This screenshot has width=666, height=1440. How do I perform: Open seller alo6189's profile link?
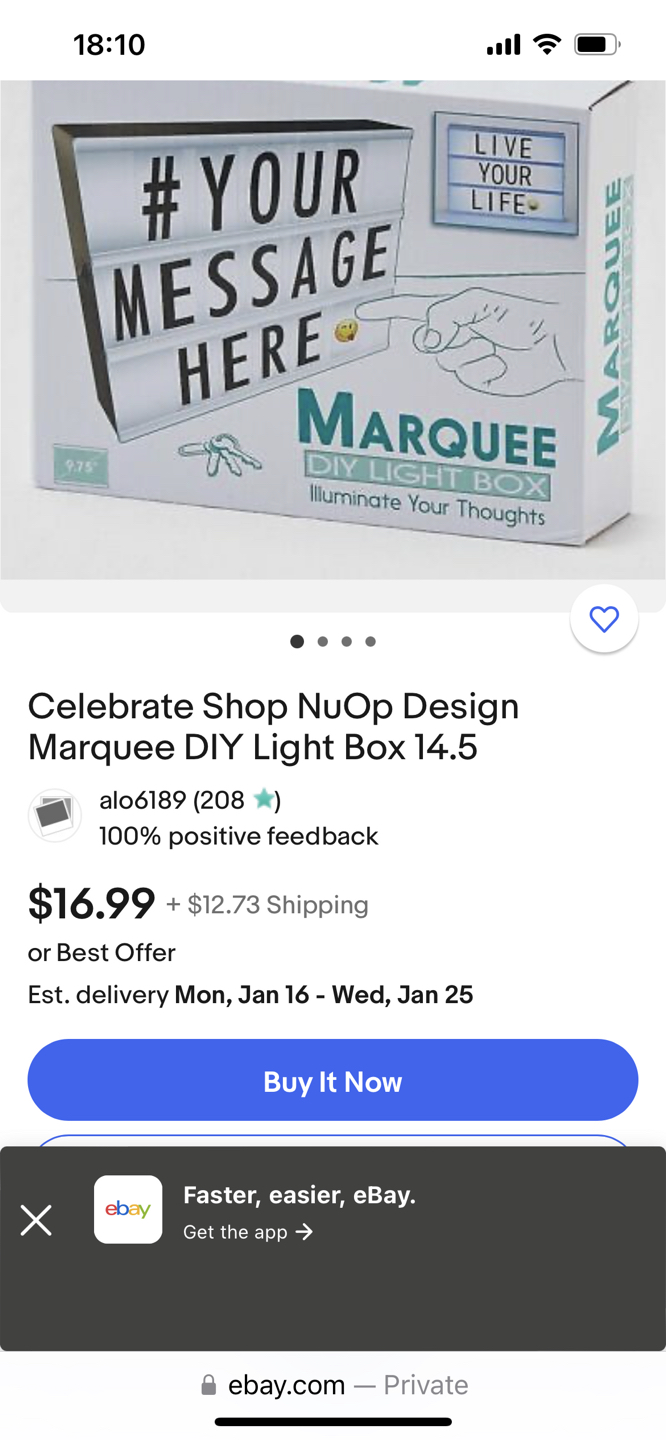click(143, 800)
